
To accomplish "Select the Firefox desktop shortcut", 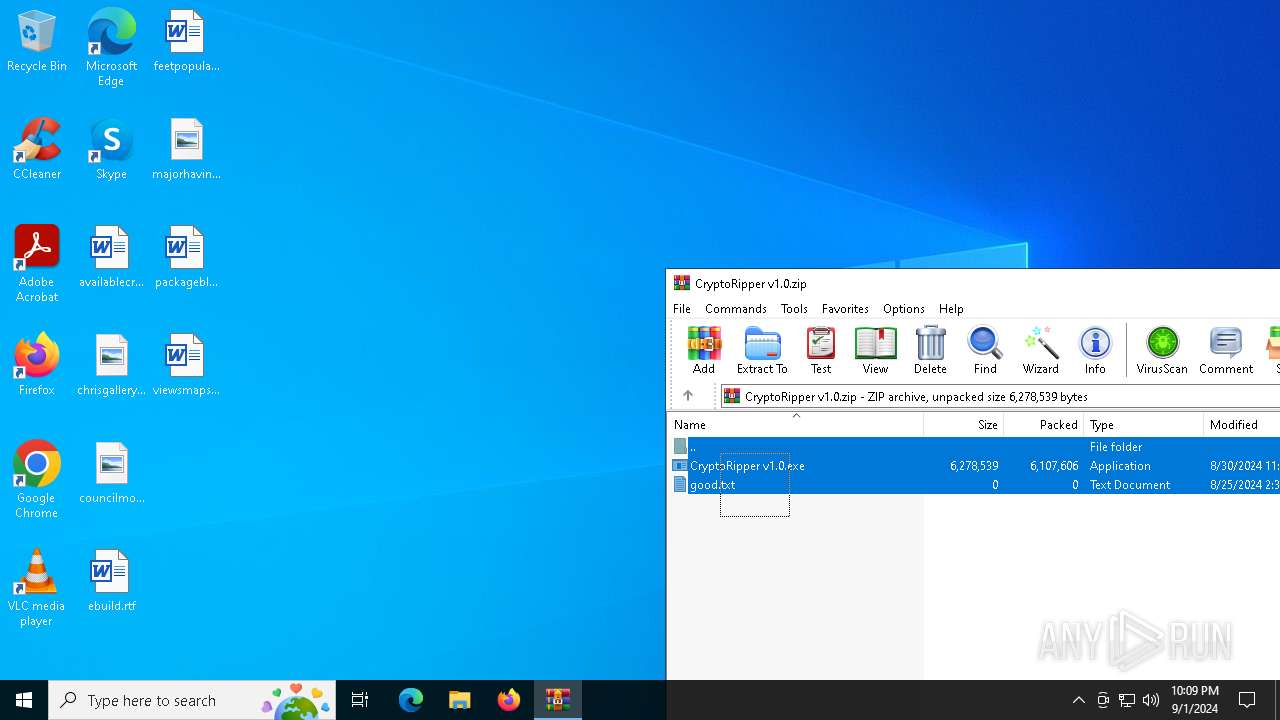I will (x=37, y=365).
